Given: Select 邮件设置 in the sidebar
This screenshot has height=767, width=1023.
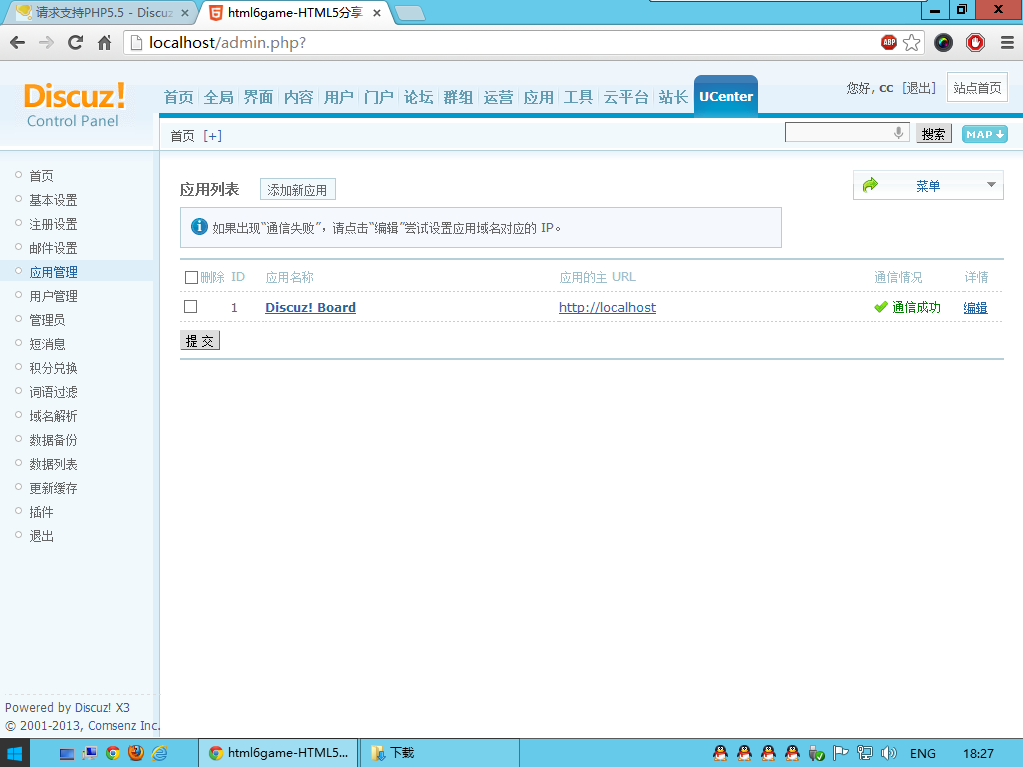Looking at the screenshot, I should pos(53,248).
